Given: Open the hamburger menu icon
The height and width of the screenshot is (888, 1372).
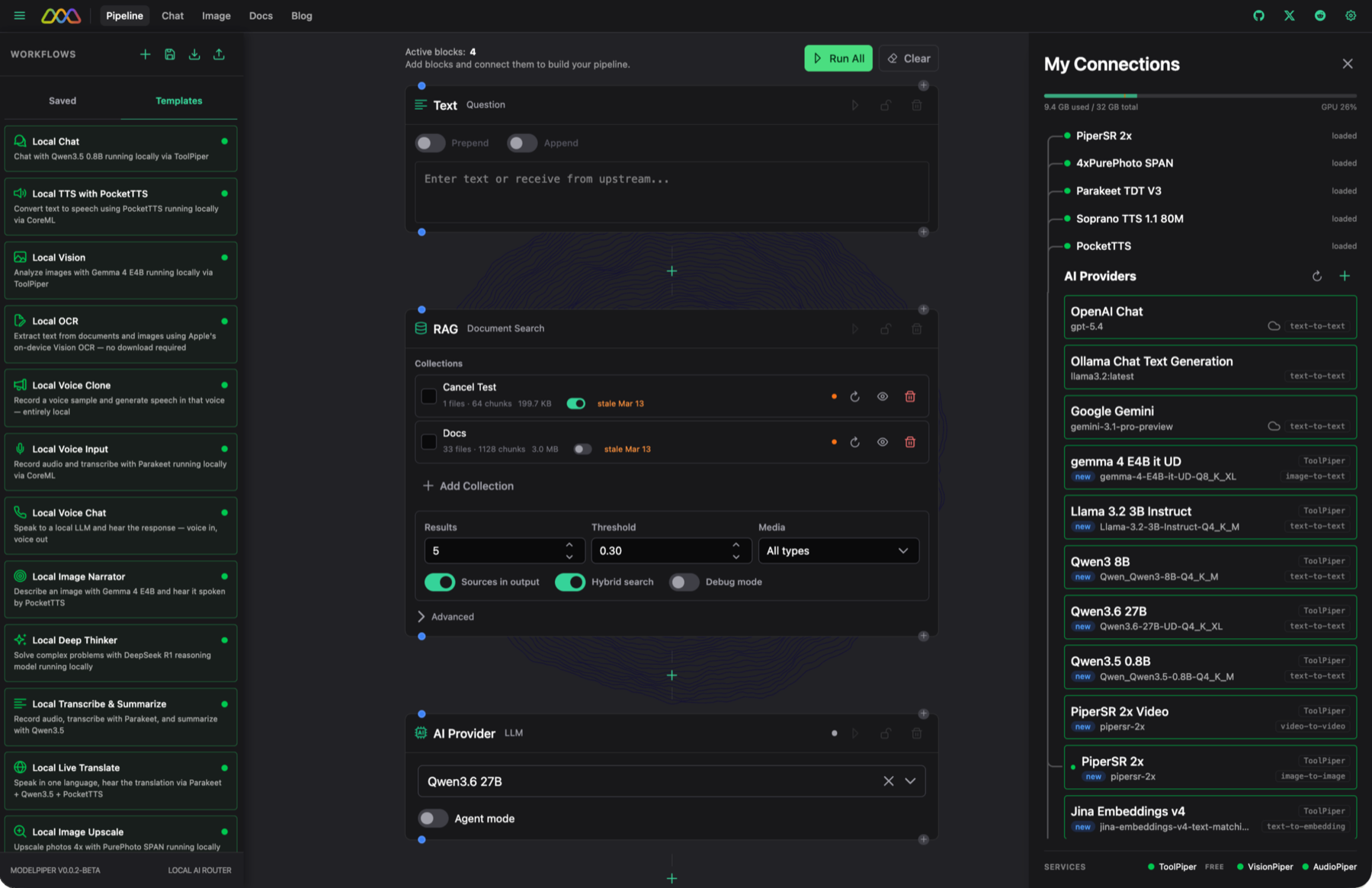Looking at the screenshot, I should click(x=19, y=15).
